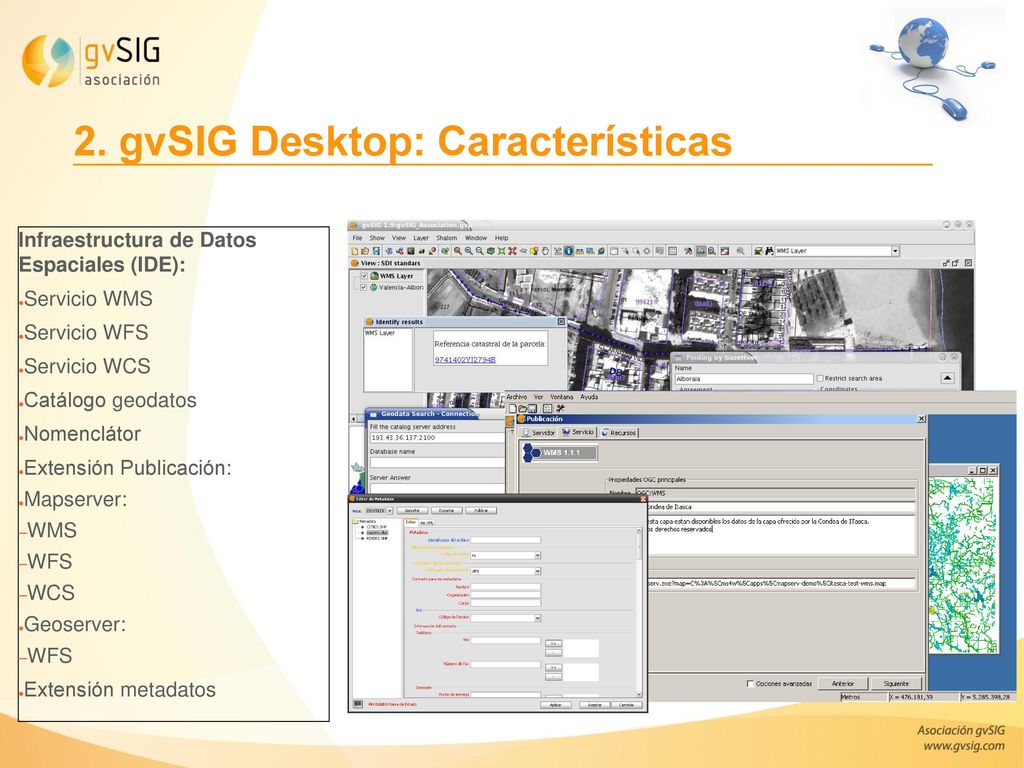Select the Editor tab in Metadata Editor

point(411,522)
